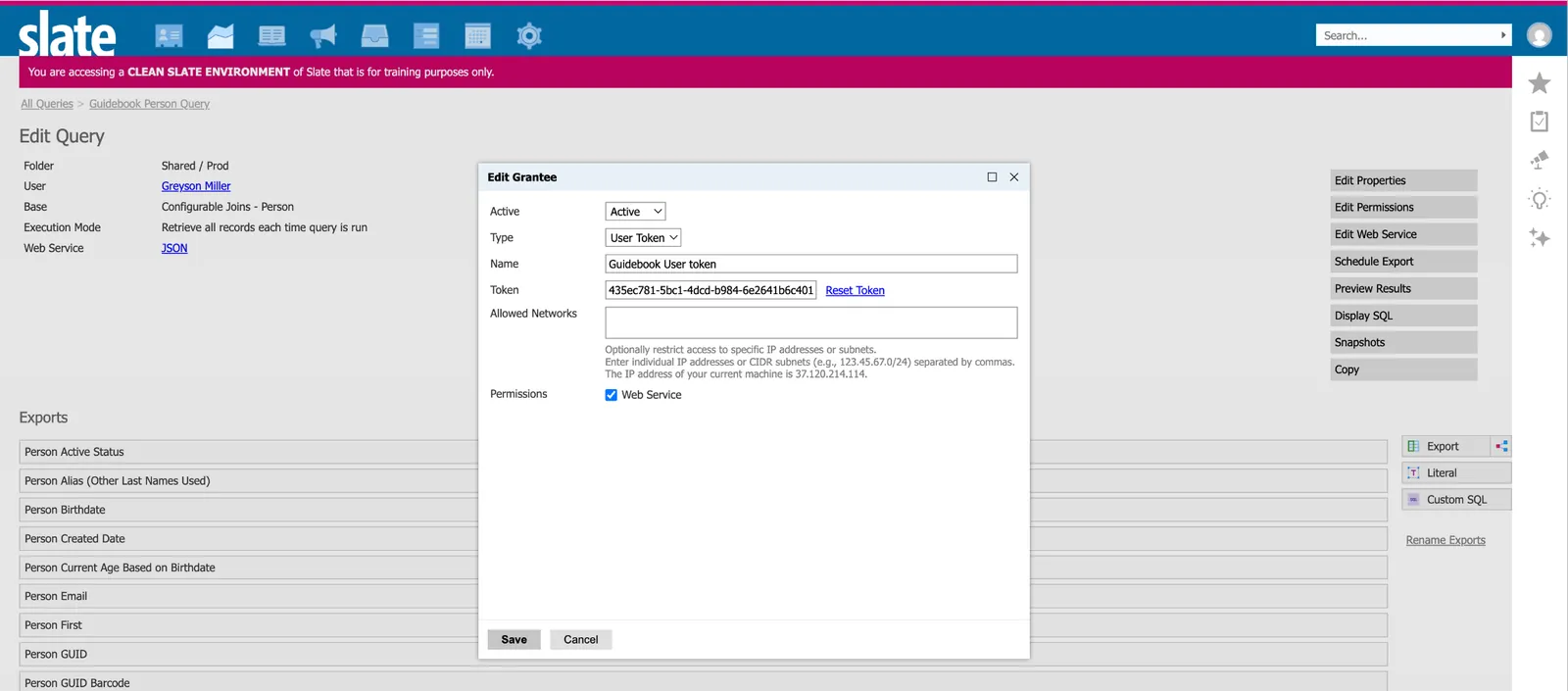Select Person Alias (Other Last Names Used) row
1568x691 pixels.
click(703, 481)
